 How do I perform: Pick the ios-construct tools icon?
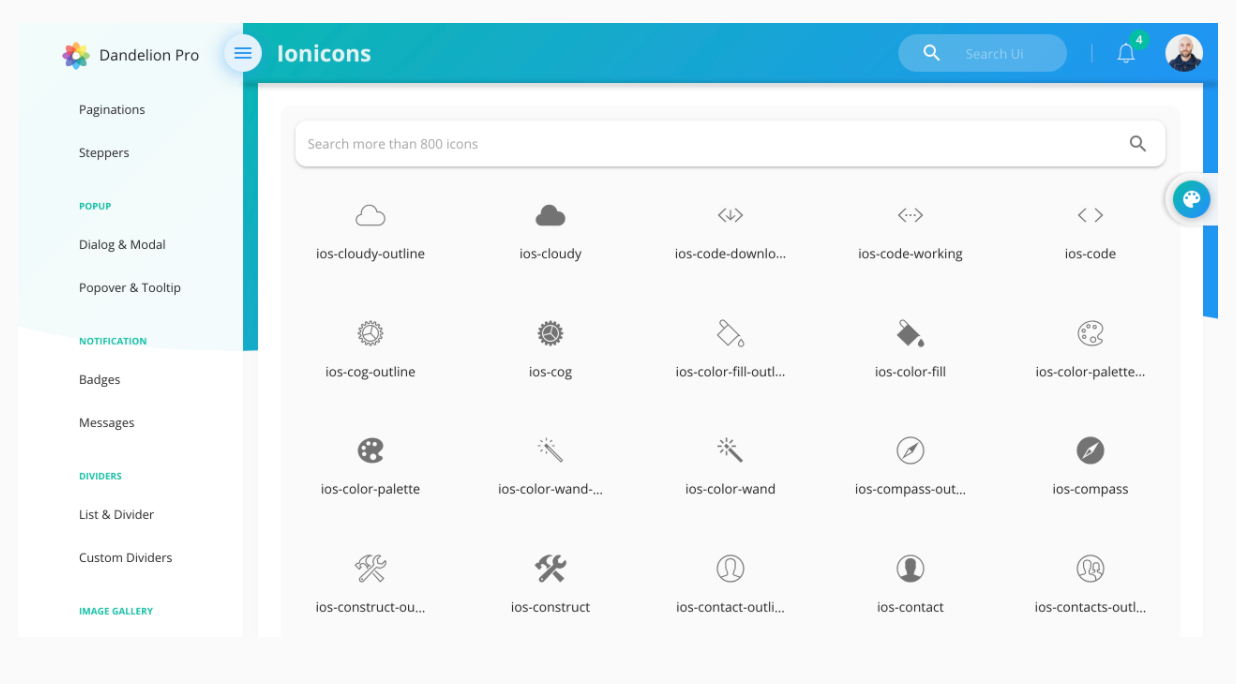[550, 569]
